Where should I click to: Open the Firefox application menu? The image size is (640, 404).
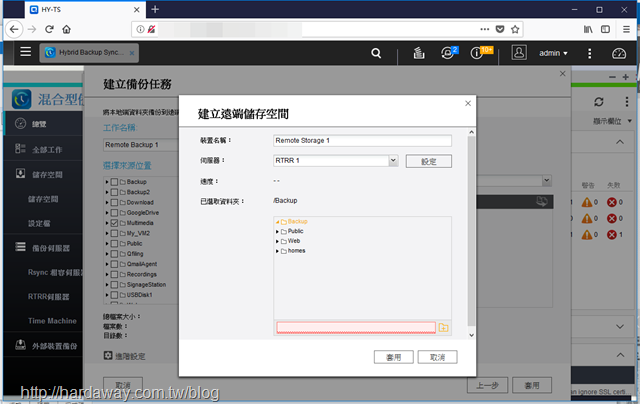(626, 29)
